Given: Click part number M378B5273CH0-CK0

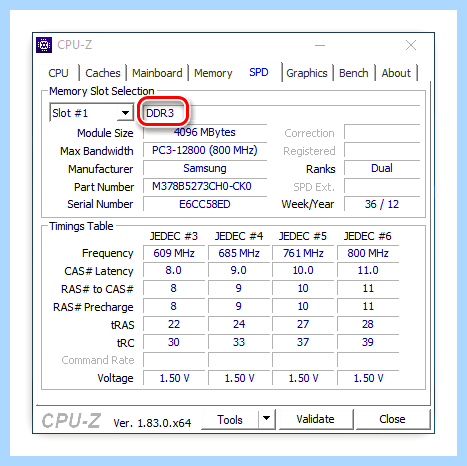Looking at the screenshot, I should click(x=205, y=186).
